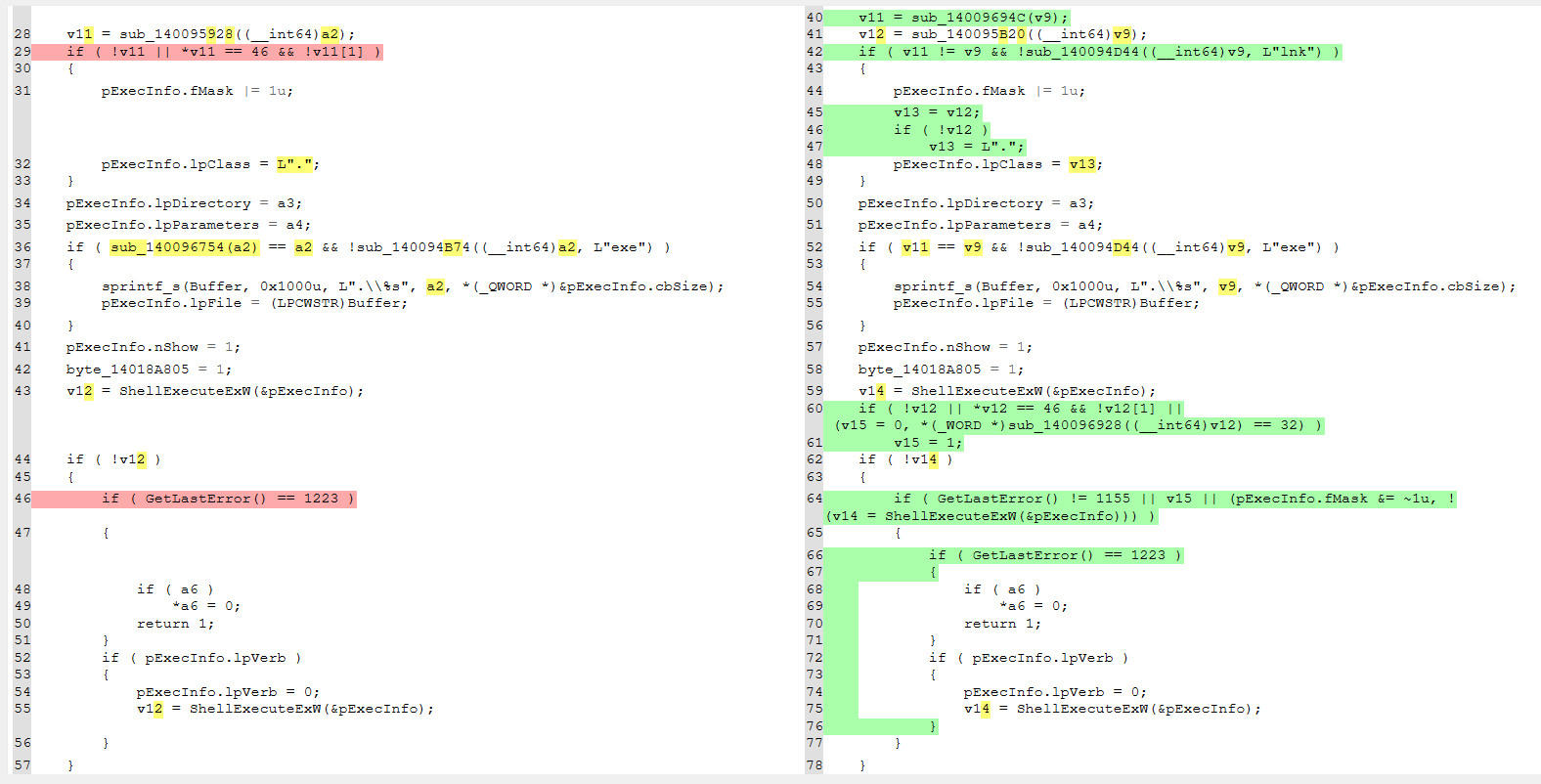
Task: Click the highlighted L"." string on left line 32
Action: click(x=294, y=164)
